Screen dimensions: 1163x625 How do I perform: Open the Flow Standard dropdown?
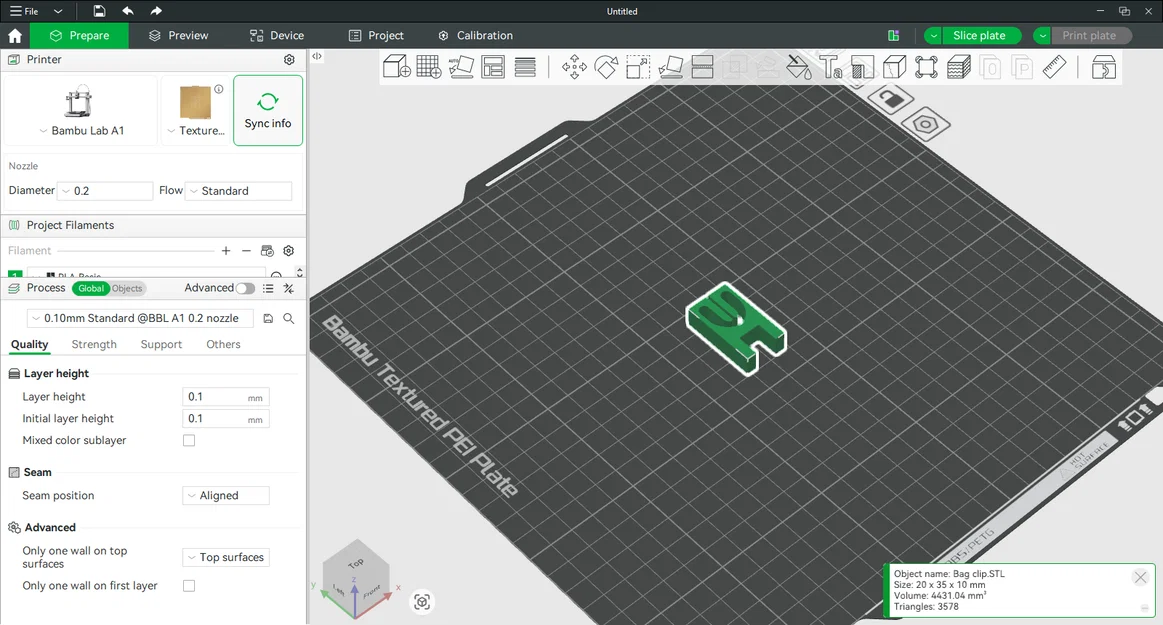click(x=238, y=191)
